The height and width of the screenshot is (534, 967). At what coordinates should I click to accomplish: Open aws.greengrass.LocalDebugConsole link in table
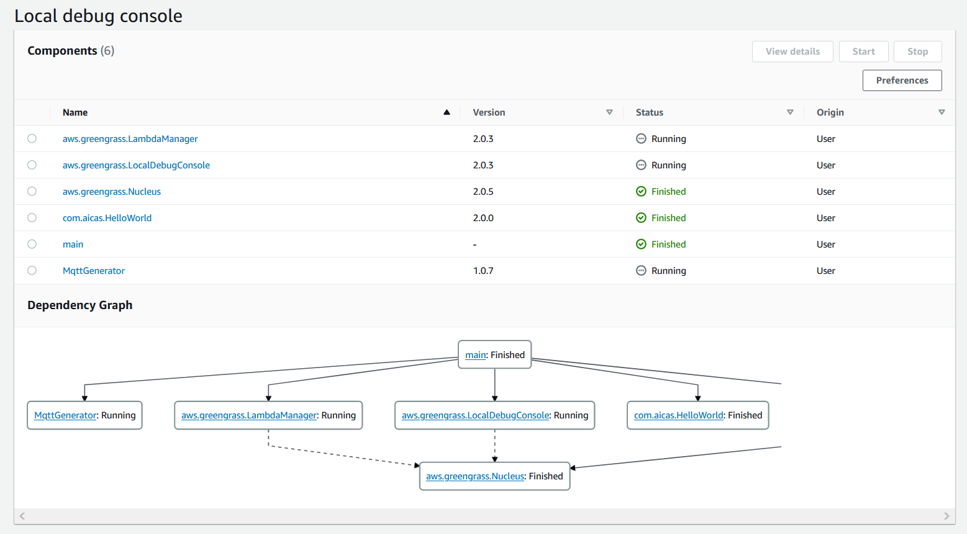tap(136, 165)
